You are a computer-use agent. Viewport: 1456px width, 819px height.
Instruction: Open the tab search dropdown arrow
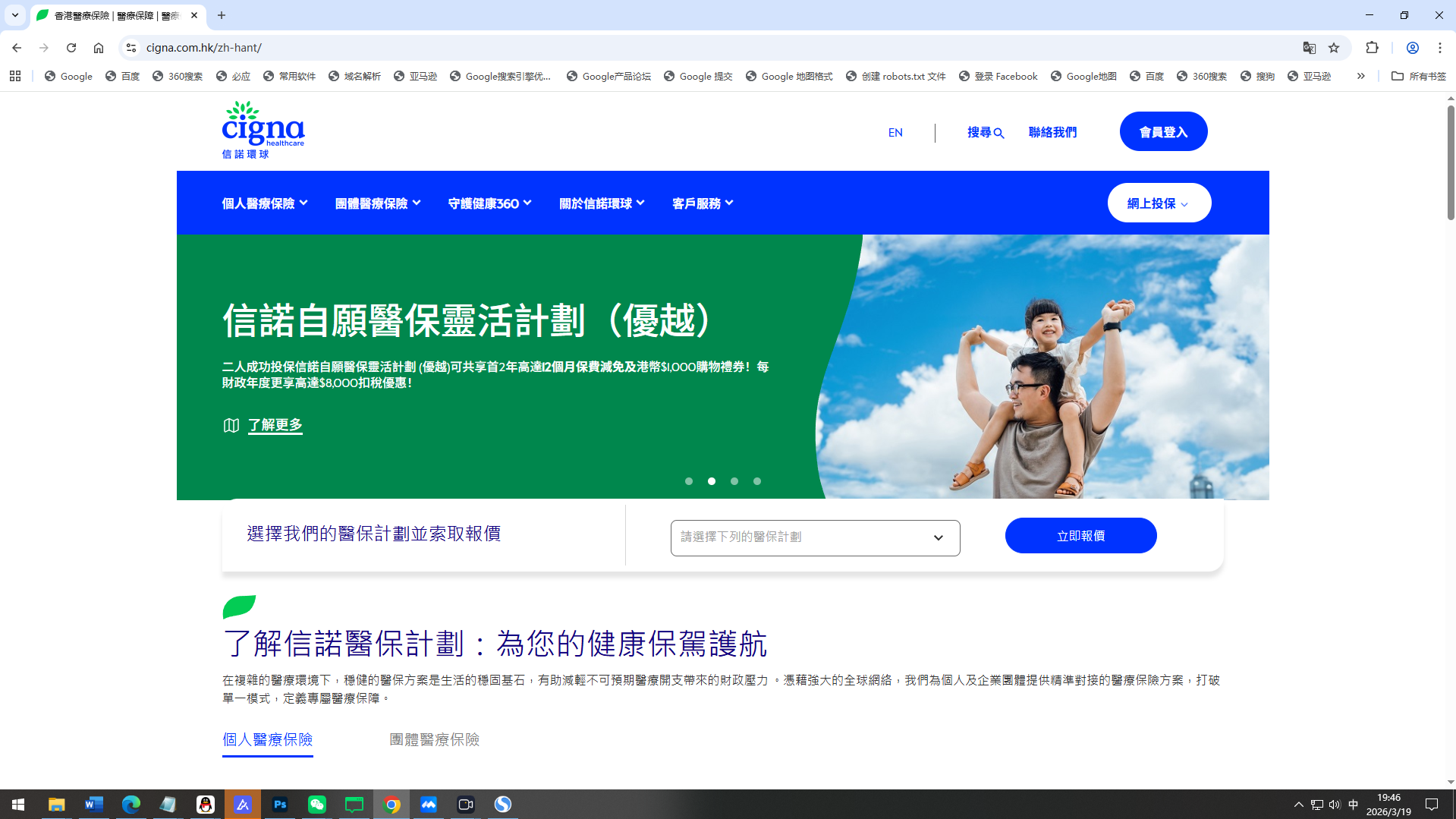pyautogui.click(x=14, y=15)
